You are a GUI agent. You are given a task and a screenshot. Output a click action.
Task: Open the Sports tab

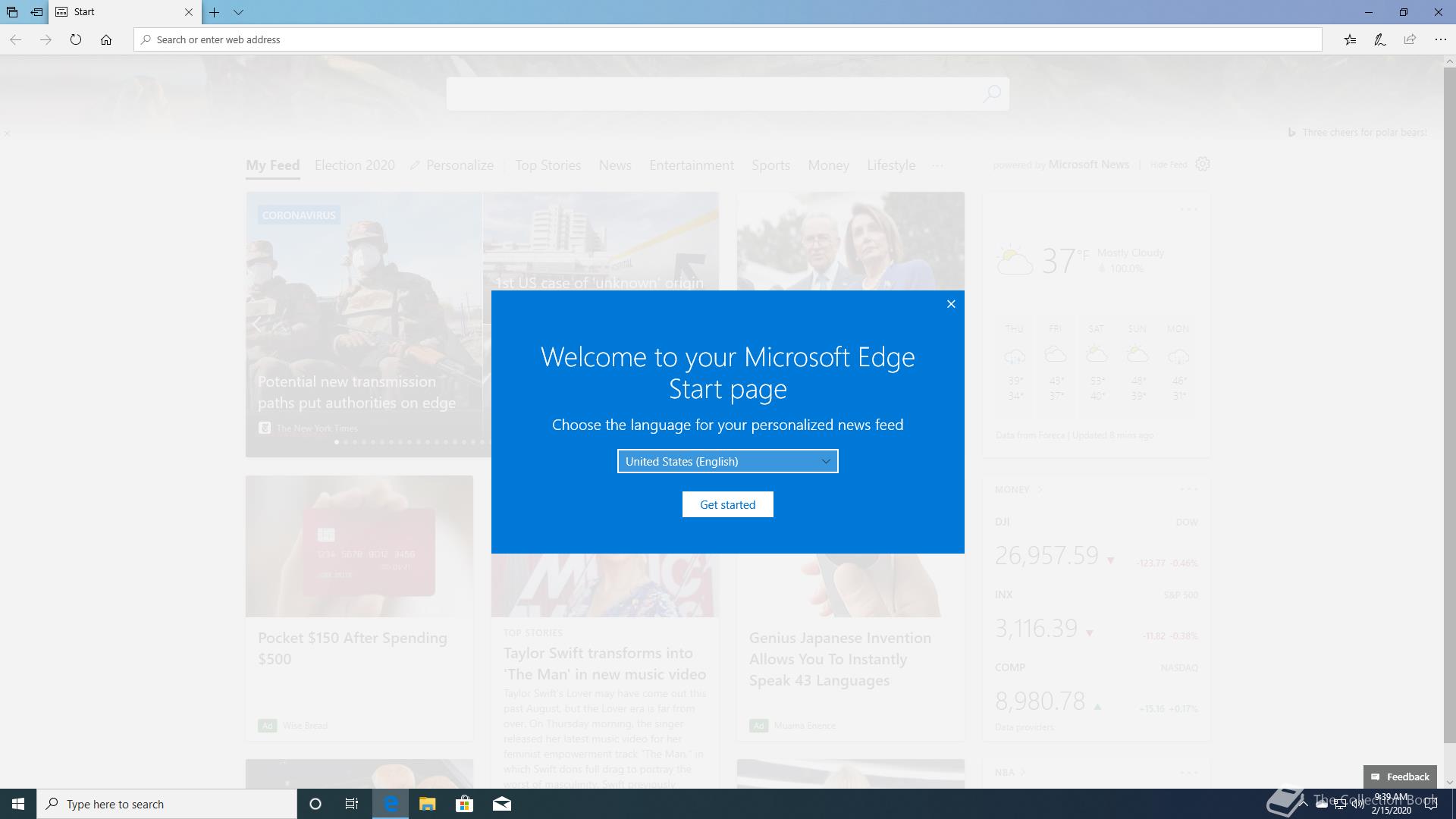click(770, 165)
